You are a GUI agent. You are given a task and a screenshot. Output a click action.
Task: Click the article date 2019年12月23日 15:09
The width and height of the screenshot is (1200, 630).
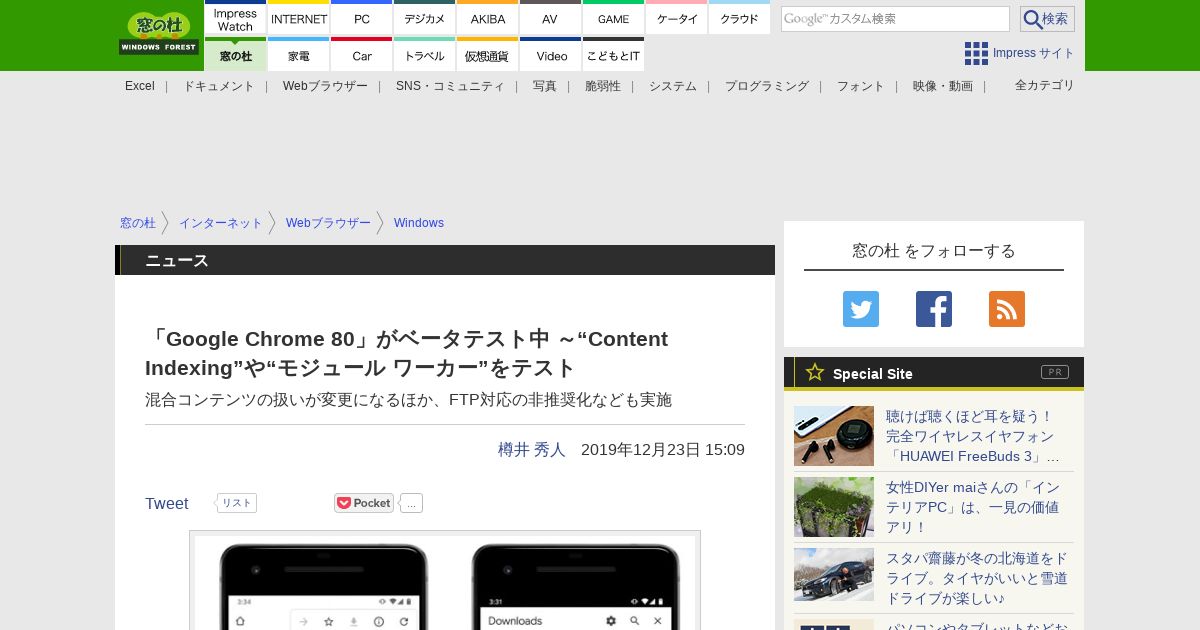point(663,450)
